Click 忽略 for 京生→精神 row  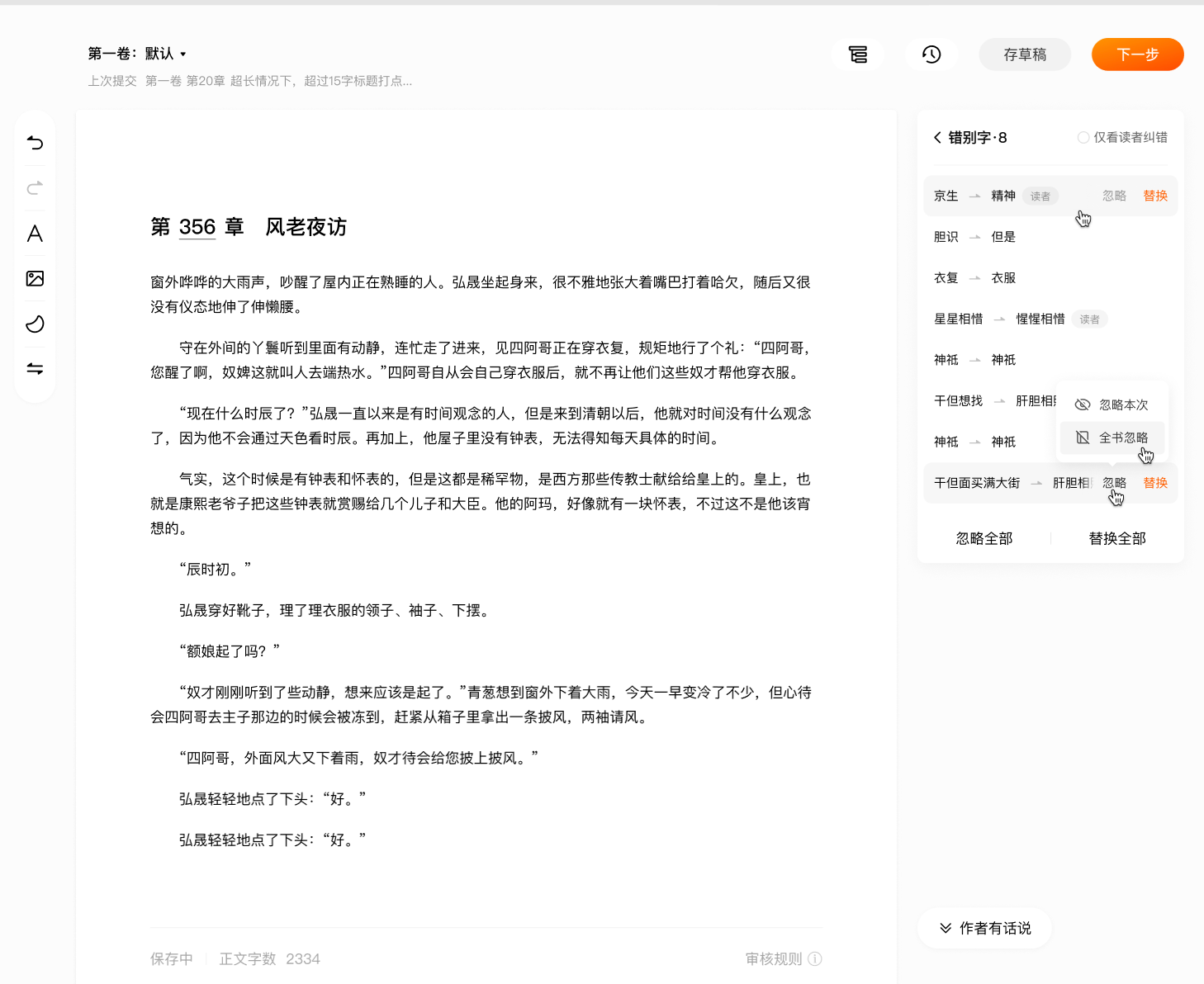coord(1114,196)
